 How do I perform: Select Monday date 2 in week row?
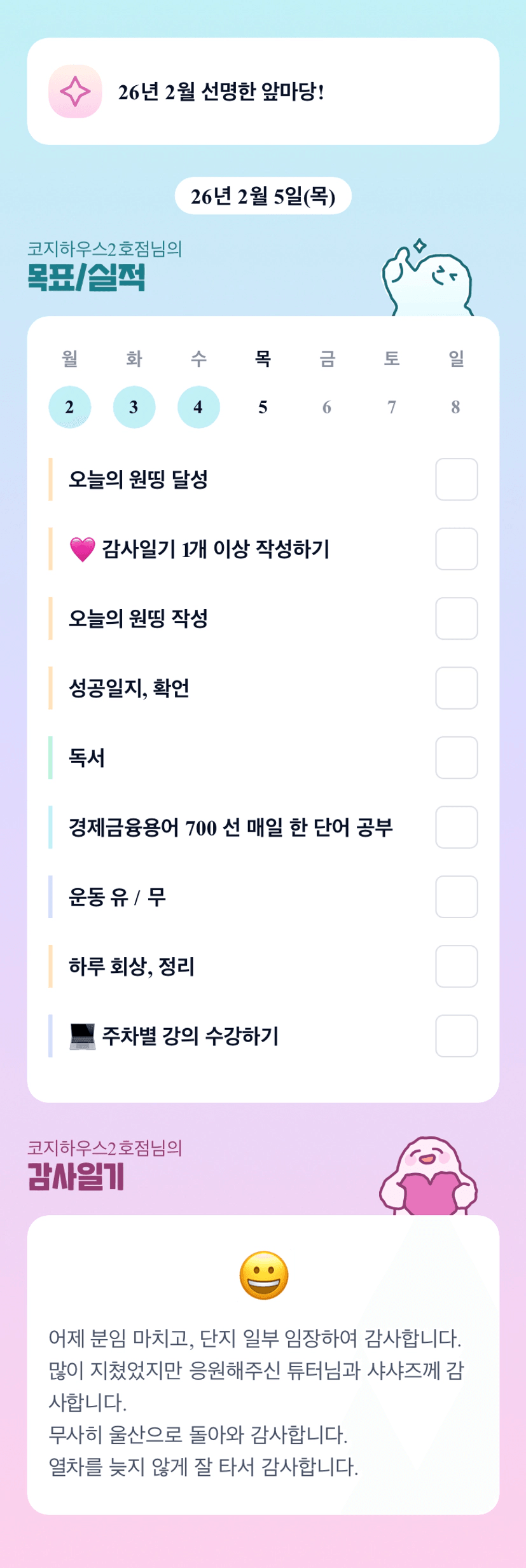coord(70,407)
